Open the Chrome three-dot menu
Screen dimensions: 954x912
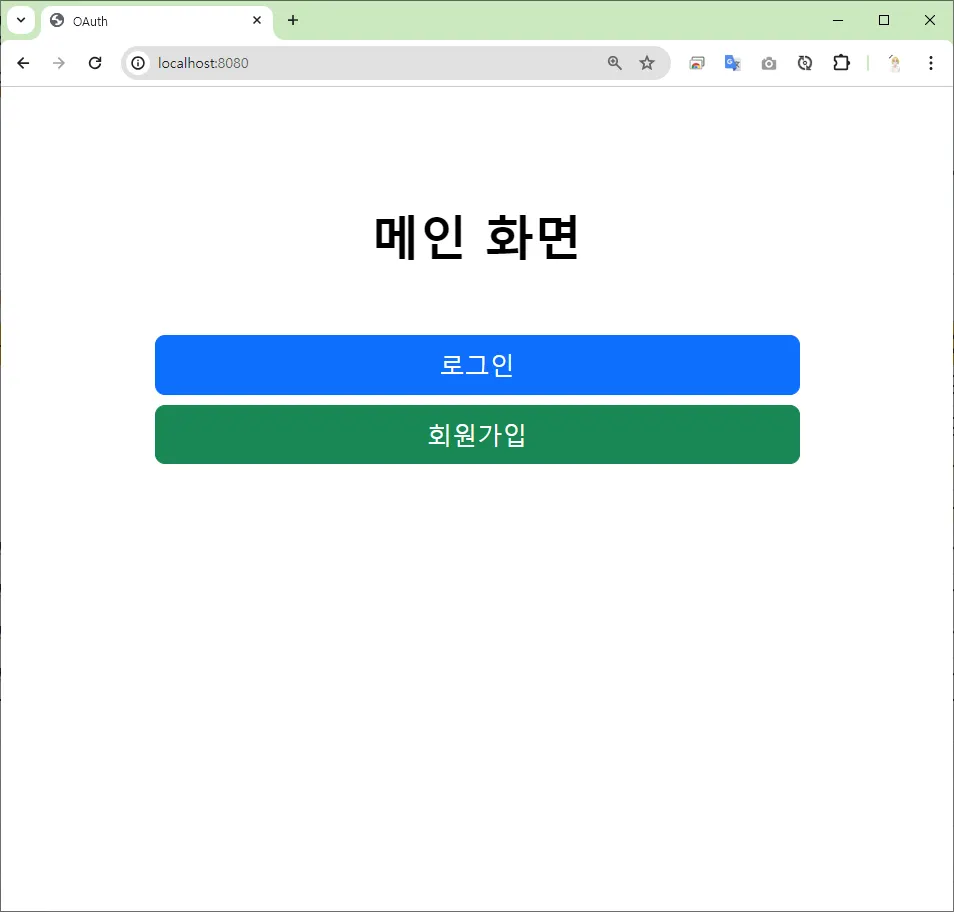coord(930,63)
